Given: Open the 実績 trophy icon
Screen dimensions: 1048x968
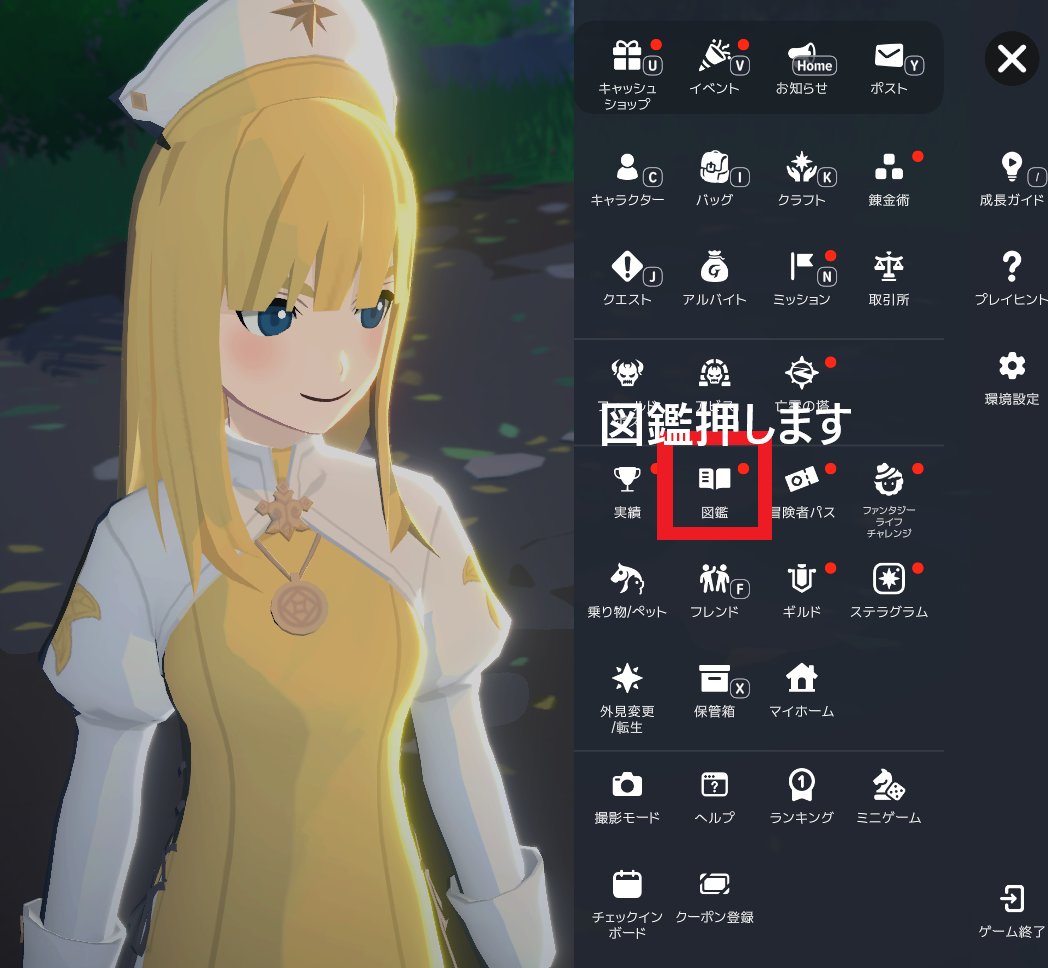Looking at the screenshot, I should point(627,479).
